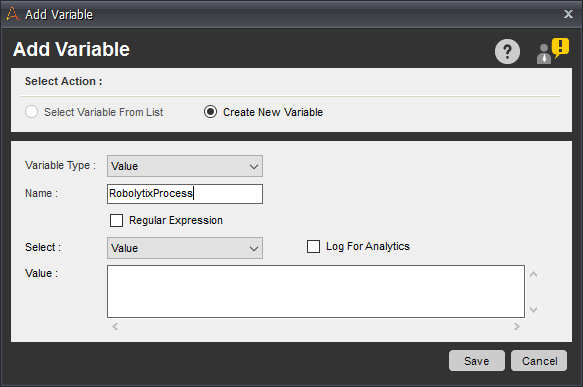
Task: Click the 'Select Action :' heading text
Action: pos(64,81)
